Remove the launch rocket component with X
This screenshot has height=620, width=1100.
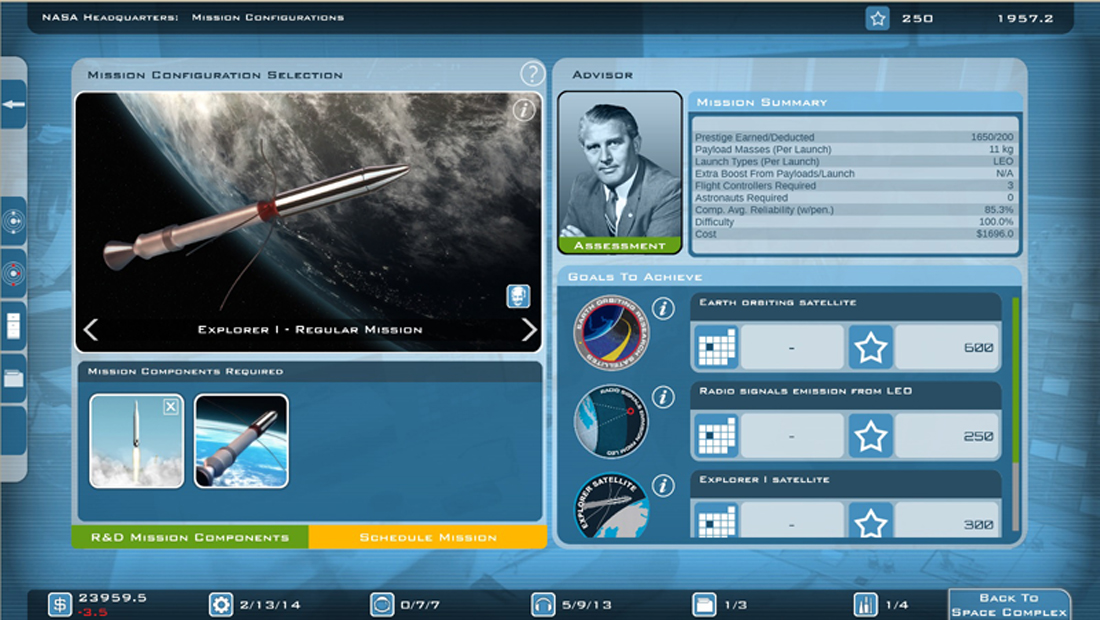click(170, 407)
